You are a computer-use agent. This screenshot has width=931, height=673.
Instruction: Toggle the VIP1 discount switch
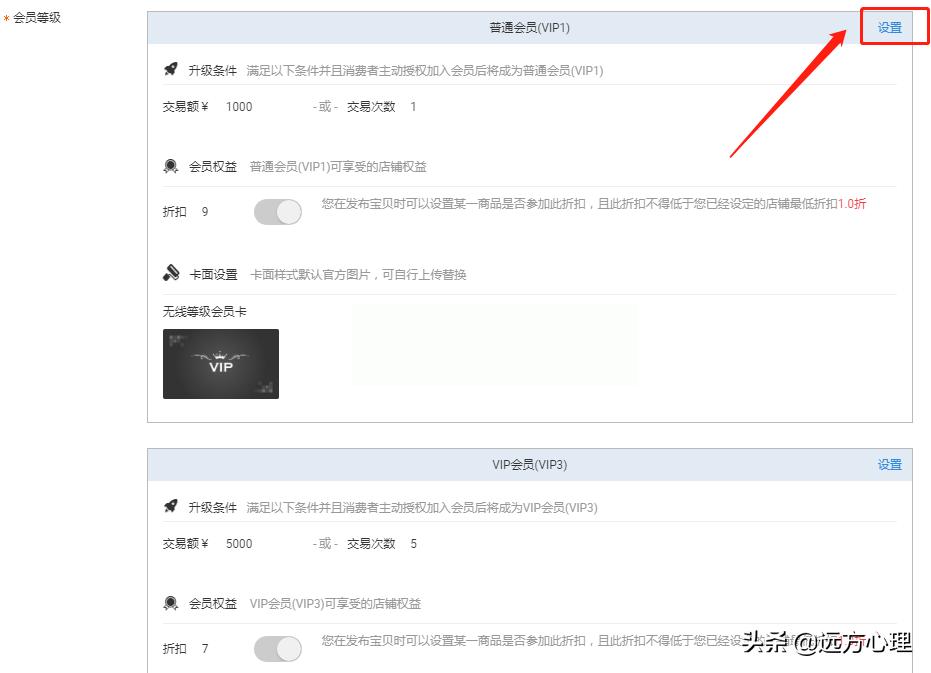tap(277, 211)
